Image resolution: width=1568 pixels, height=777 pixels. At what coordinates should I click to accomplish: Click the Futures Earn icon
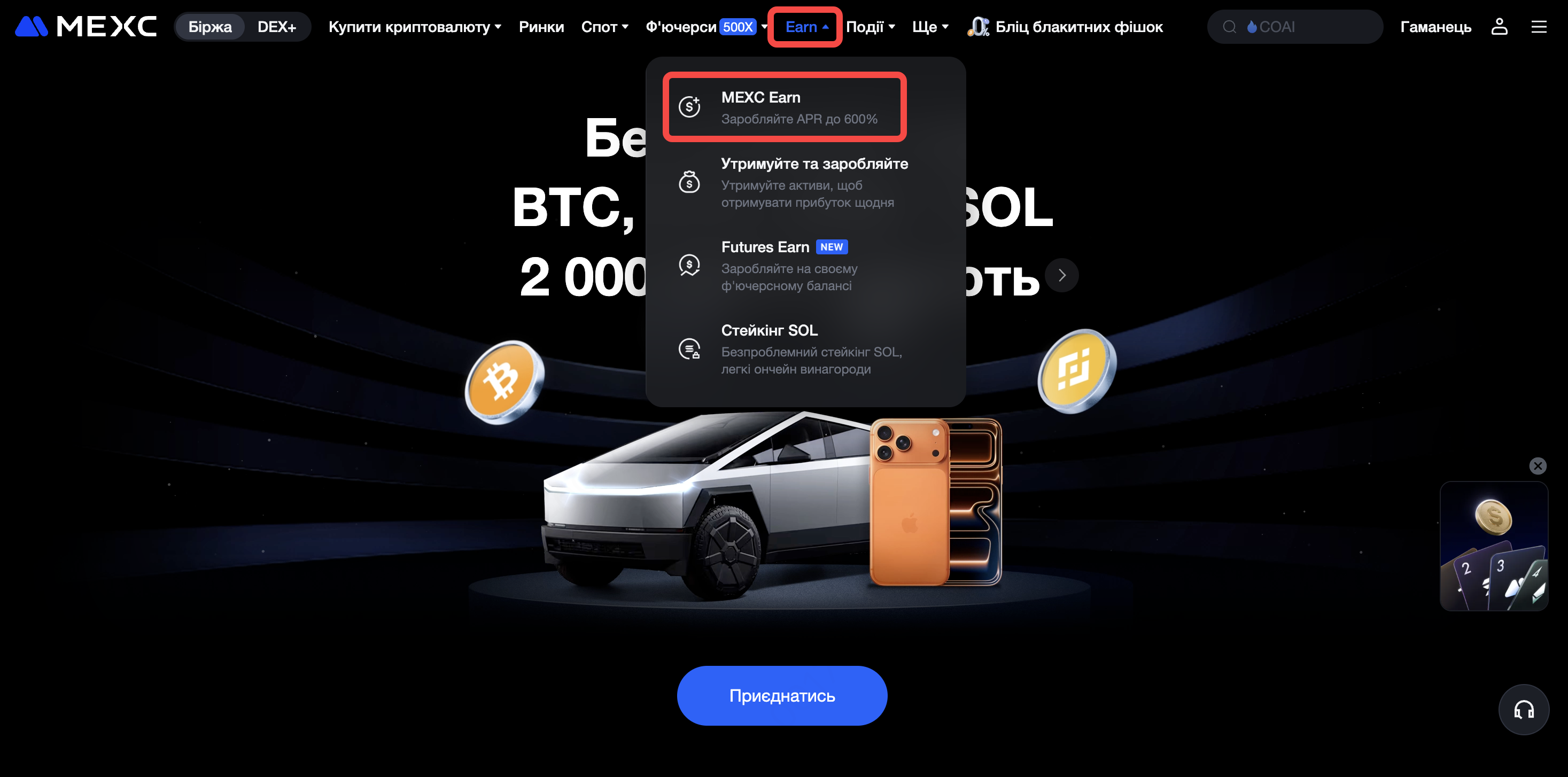(689, 265)
